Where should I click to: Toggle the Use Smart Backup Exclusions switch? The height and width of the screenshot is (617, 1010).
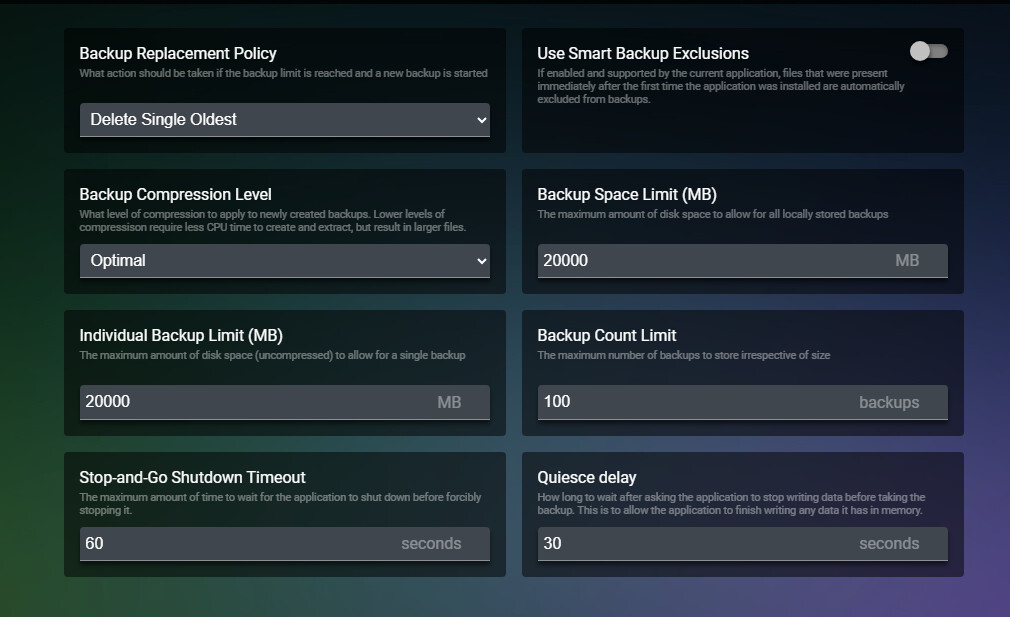(x=928, y=51)
